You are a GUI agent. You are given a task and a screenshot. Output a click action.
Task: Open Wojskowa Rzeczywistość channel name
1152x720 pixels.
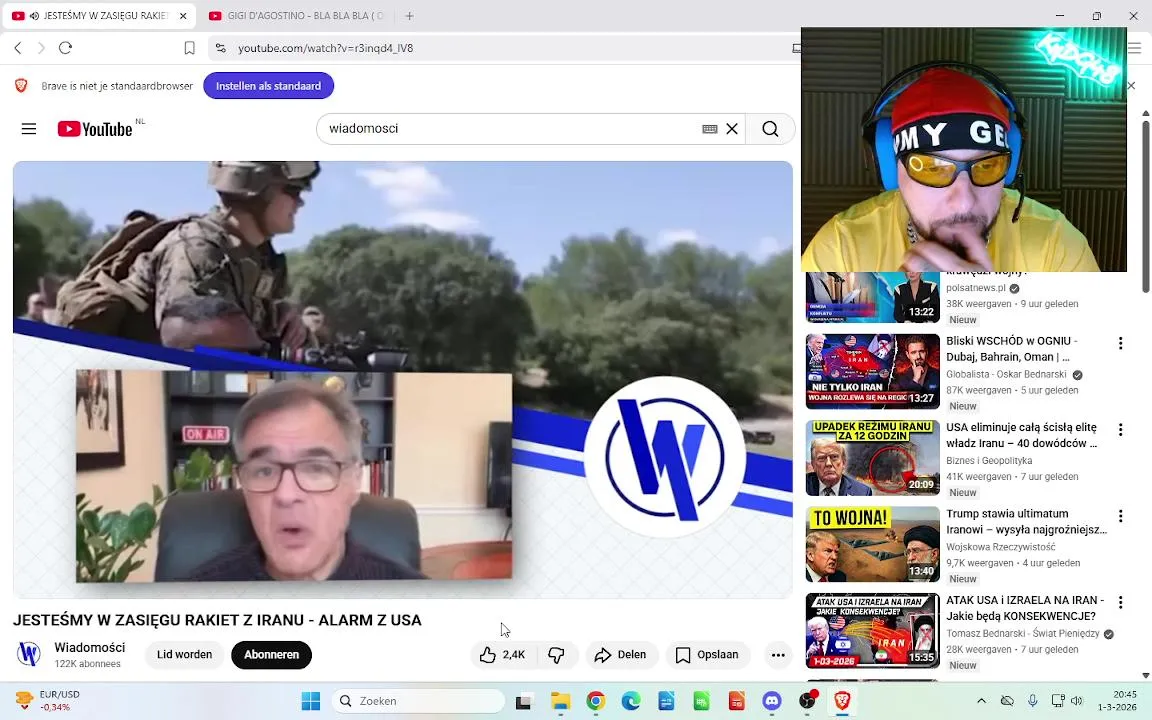click(x=1001, y=547)
